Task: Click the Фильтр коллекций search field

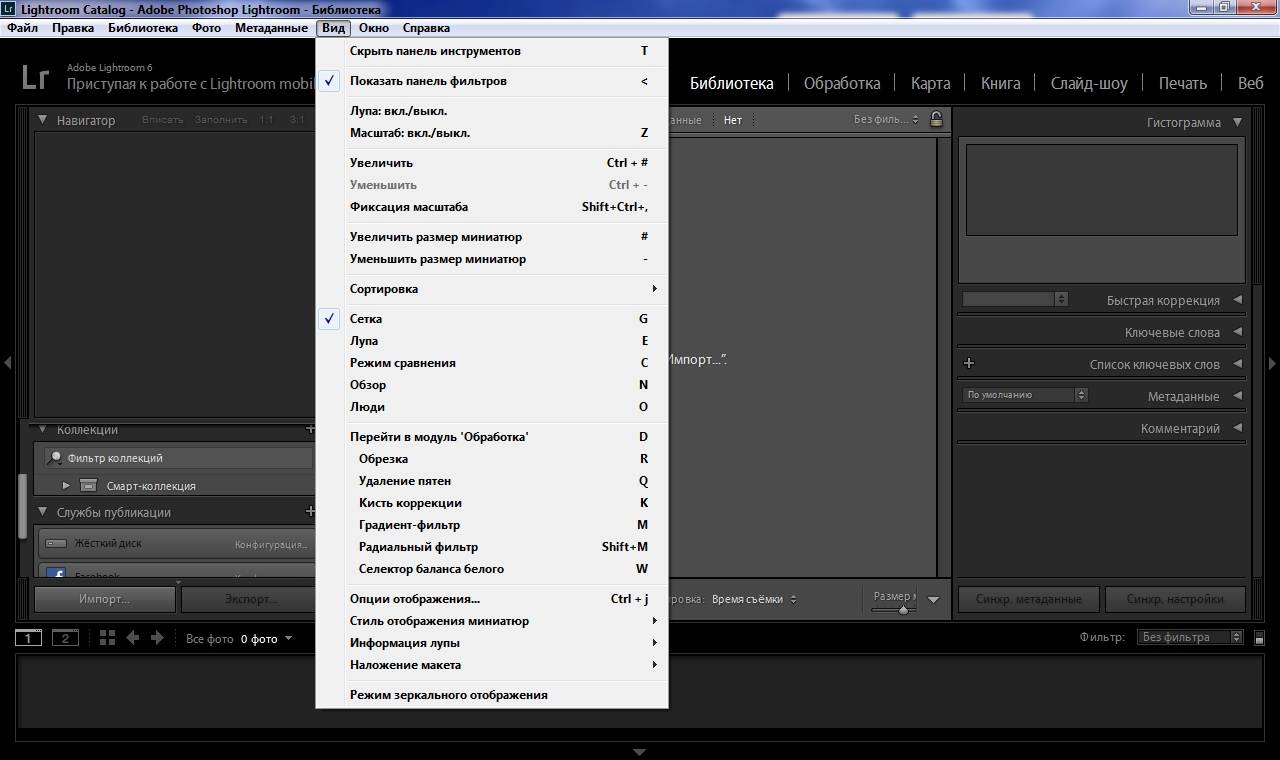Action: (x=178, y=458)
